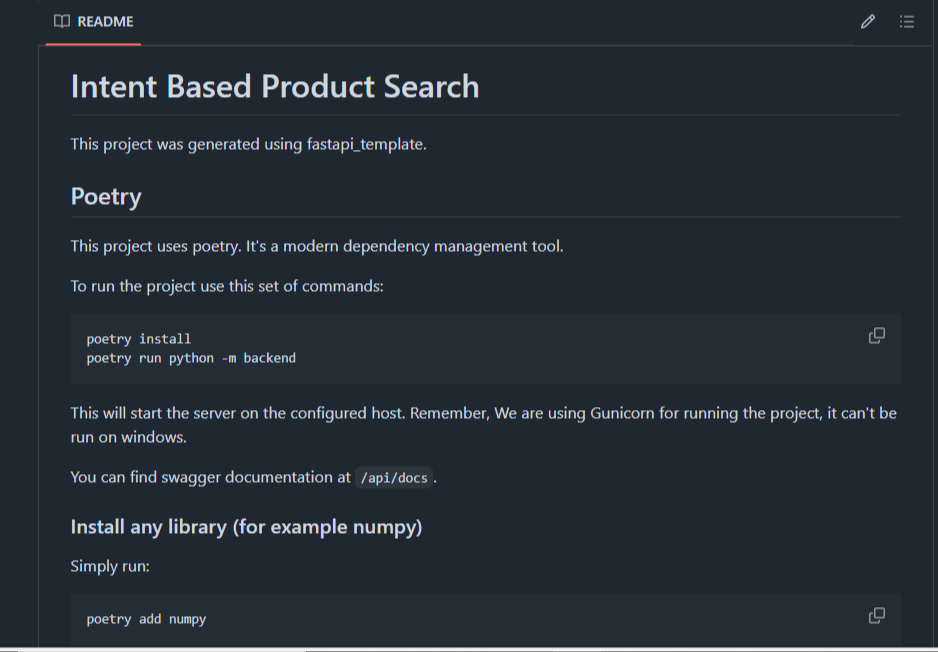Screen dimensions: 938x652
Task: Open the README editor with the pencil icon
Action: tap(867, 21)
